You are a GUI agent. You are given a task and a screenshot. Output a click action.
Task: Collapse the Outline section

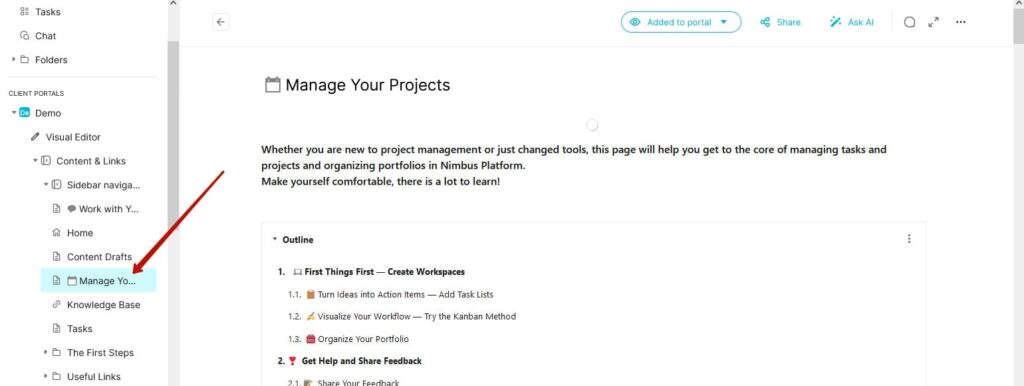[275, 240]
